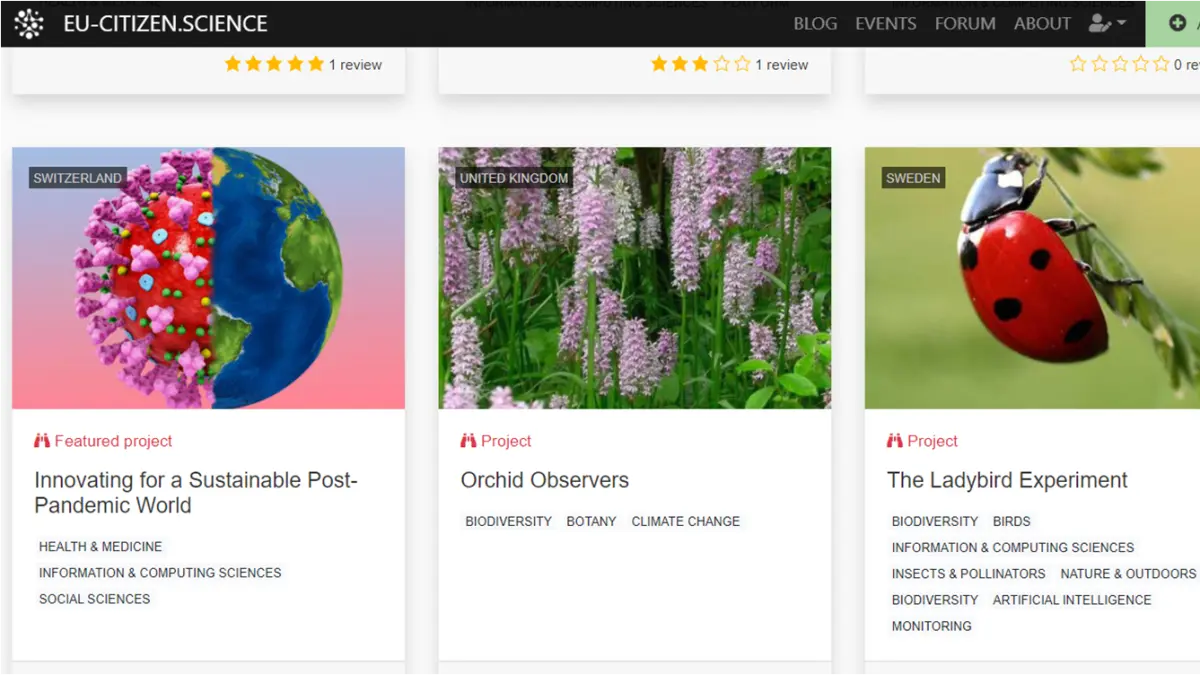This screenshot has height=675, width=1200.
Task: Open the Forum link in navbar
Action: (965, 23)
